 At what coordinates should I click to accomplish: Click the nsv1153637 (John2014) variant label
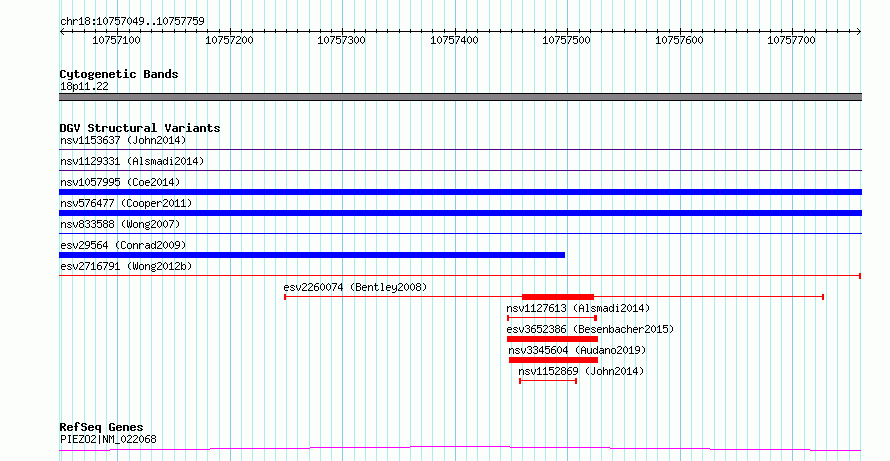tap(123, 140)
